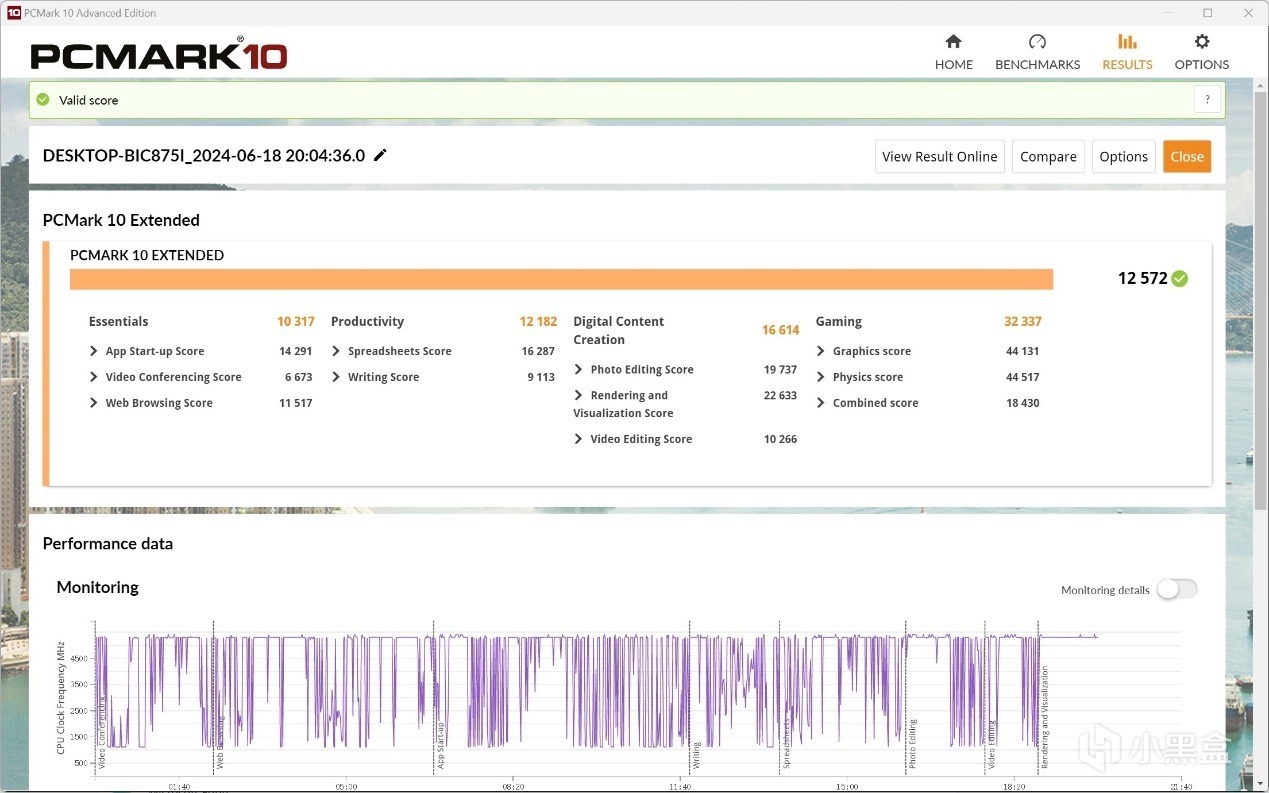1269x793 pixels.
Task: Click the Photo Editing marker in chart
Action: point(912,743)
